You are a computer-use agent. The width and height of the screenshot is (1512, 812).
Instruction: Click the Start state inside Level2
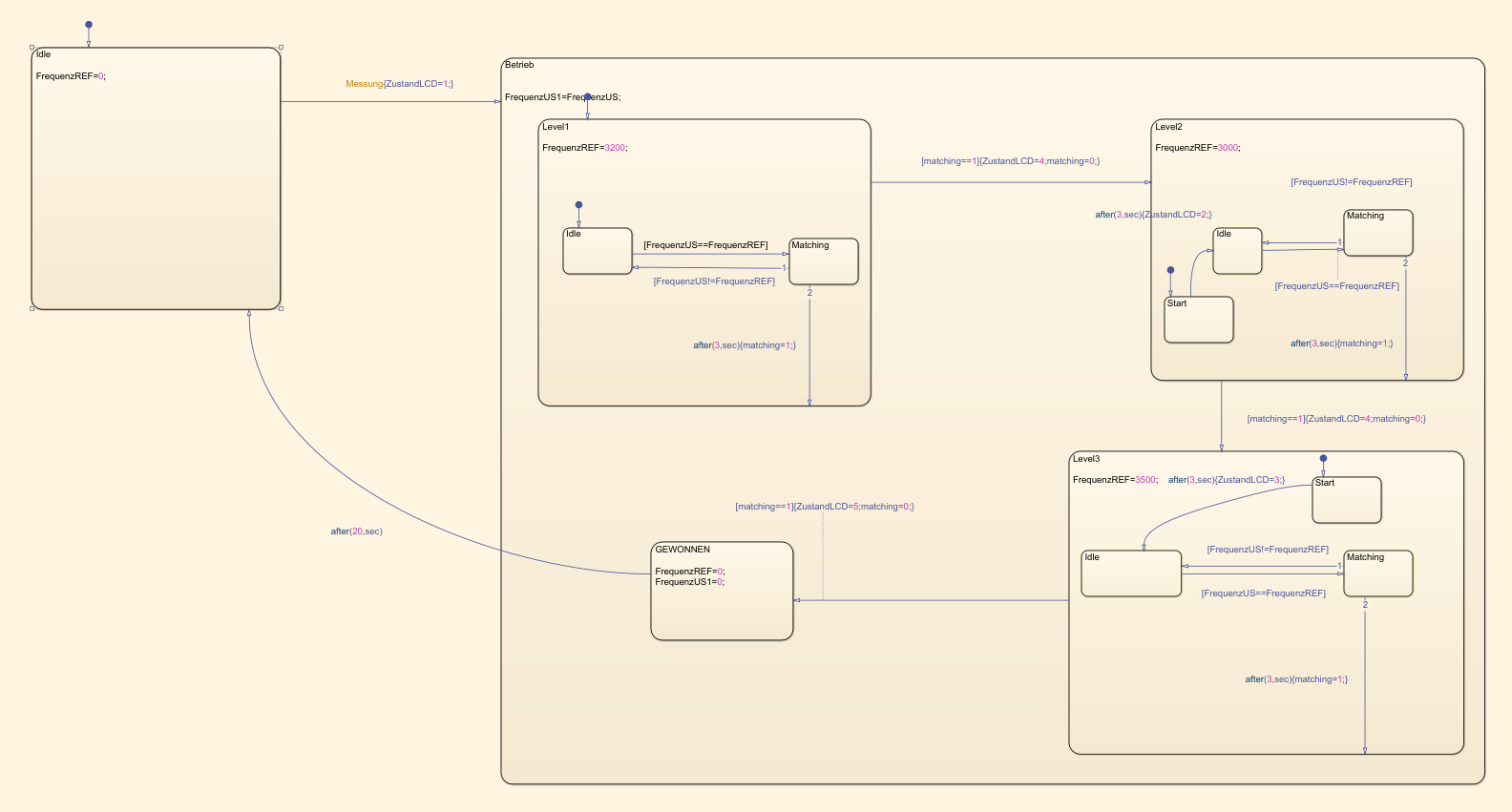point(1199,321)
